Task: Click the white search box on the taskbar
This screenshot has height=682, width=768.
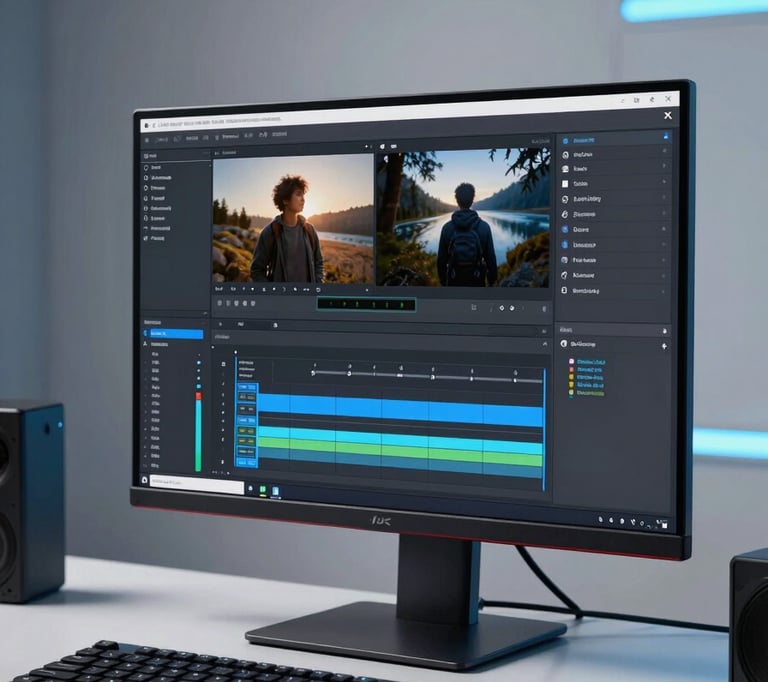Action: pyautogui.click(x=196, y=484)
